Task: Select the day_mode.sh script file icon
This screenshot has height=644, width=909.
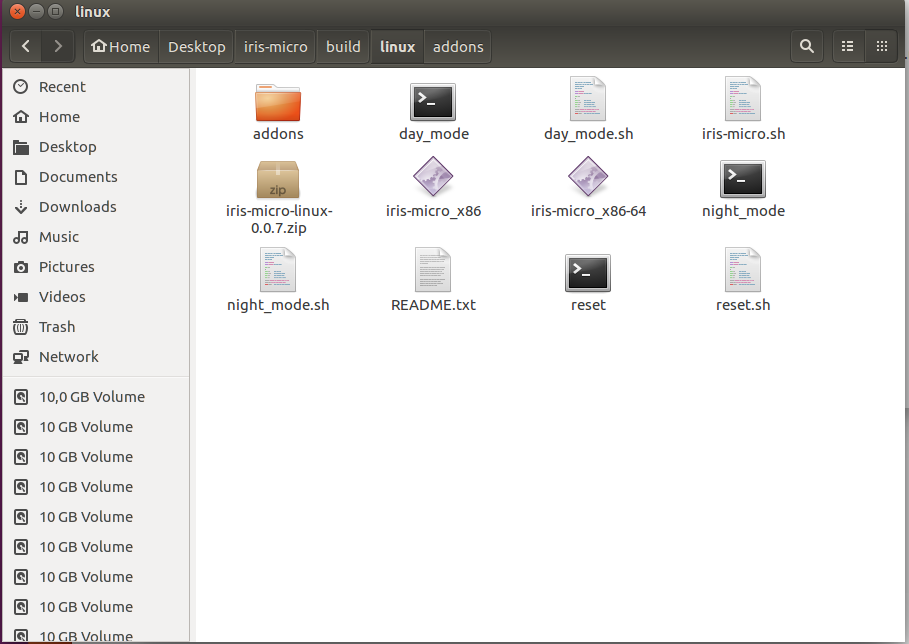Action: click(x=588, y=99)
